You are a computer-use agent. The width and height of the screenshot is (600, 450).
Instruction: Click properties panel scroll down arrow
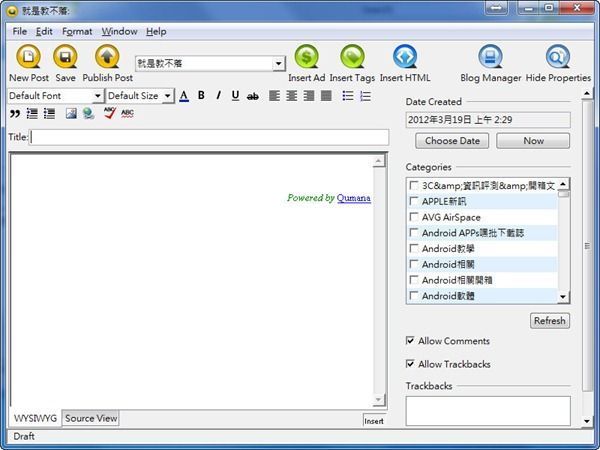[x=587, y=421]
